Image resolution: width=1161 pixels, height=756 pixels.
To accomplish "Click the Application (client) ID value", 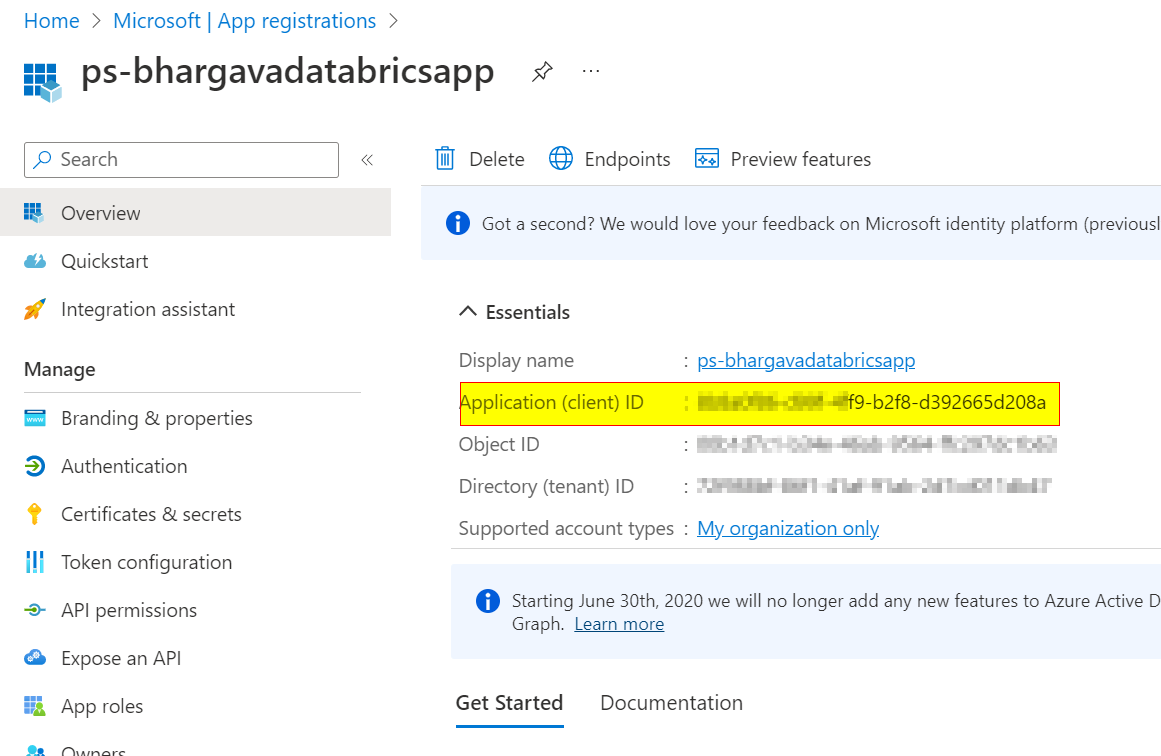I will coord(871,402).
